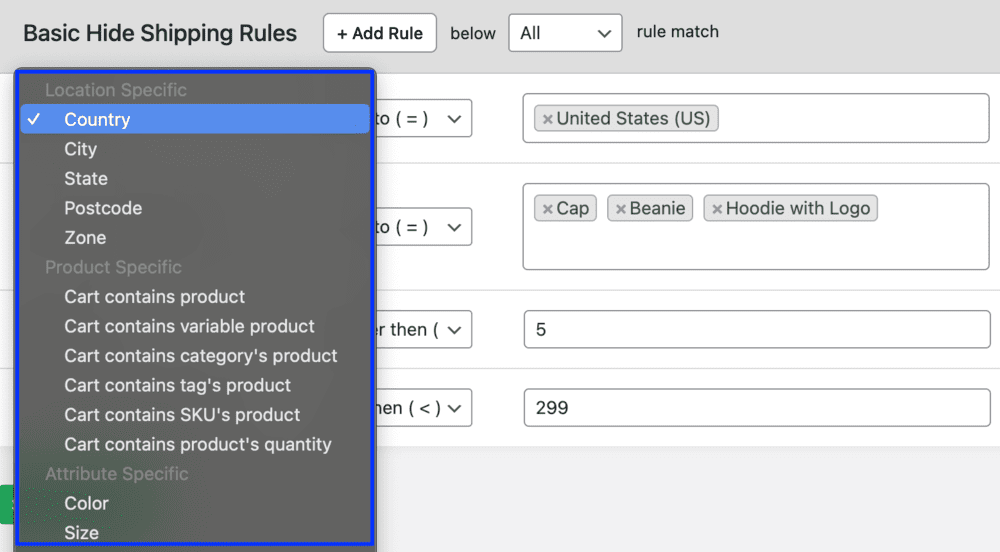This screenshot has height=552, width=1000.
Task: Expand the less than ( < ) operator dropdown
Action: [x=422, y=408]
